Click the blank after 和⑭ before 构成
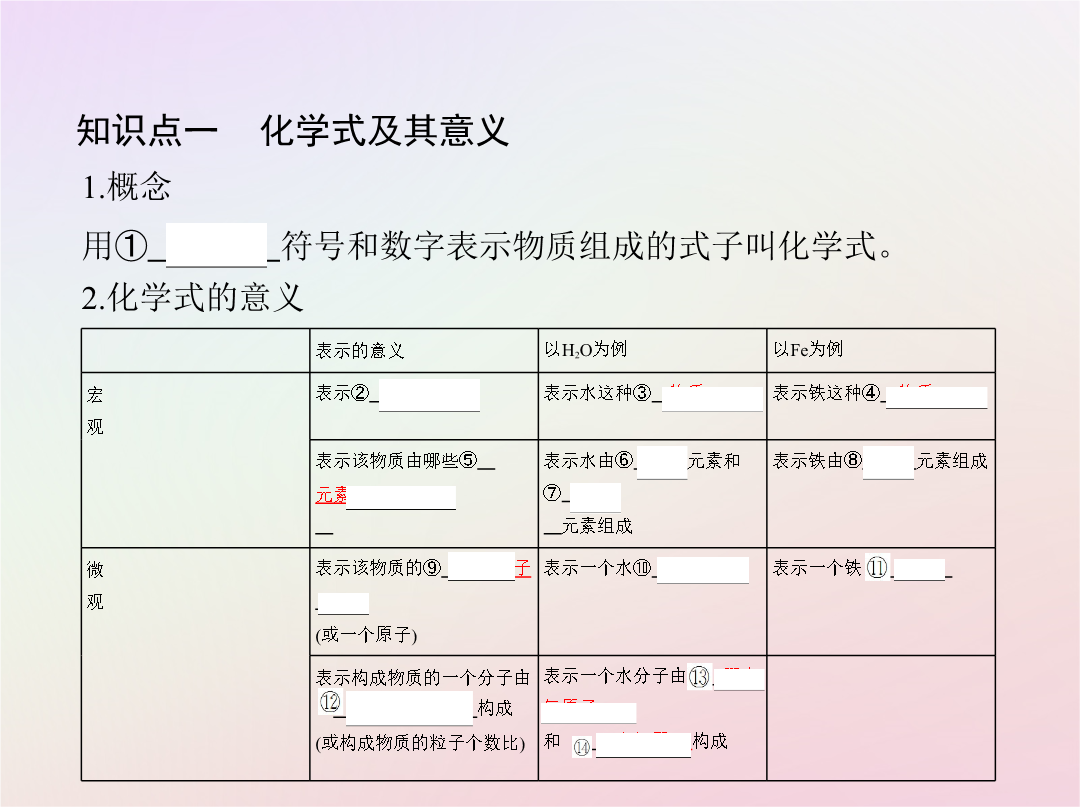 [x=643, y=746]
